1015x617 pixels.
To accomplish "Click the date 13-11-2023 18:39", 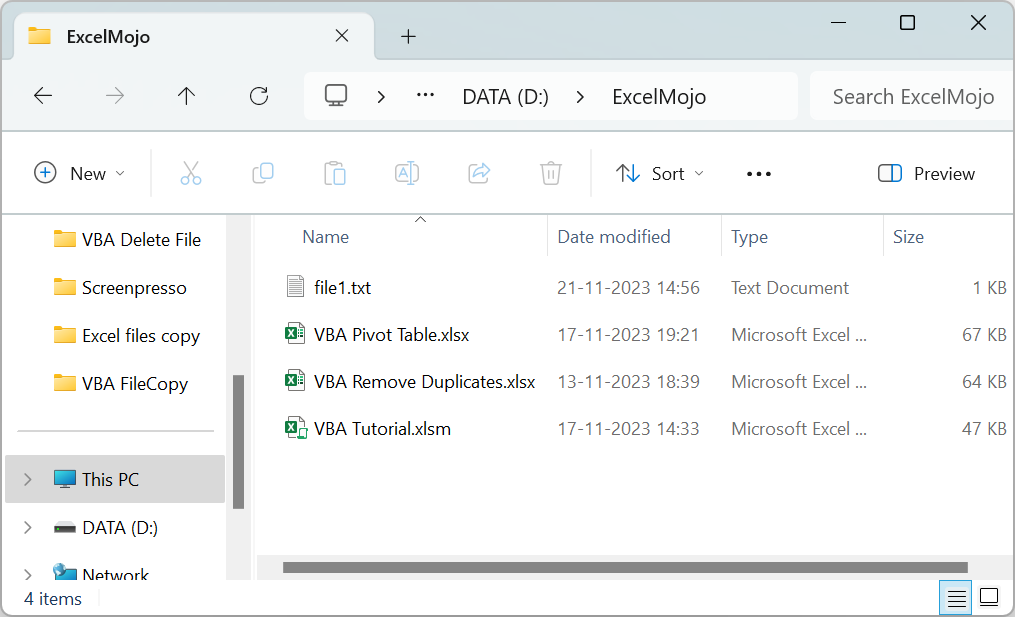I will click(629, 381).
